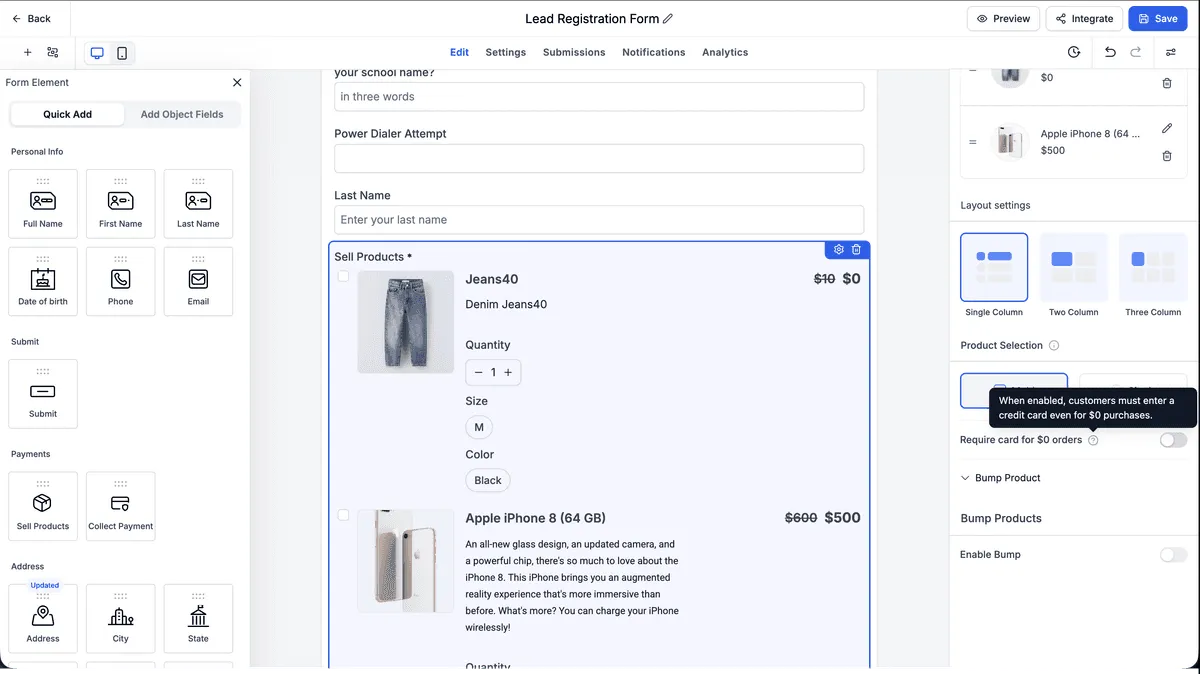Screen dimensions: 1200x674
Task: Add the Phone element
Action: coord(121,281)
